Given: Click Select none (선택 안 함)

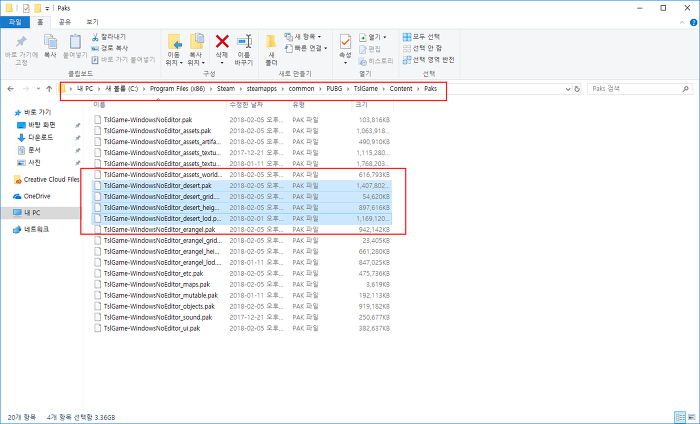Looking at the screenshot, I should click(x=422, y=48).
